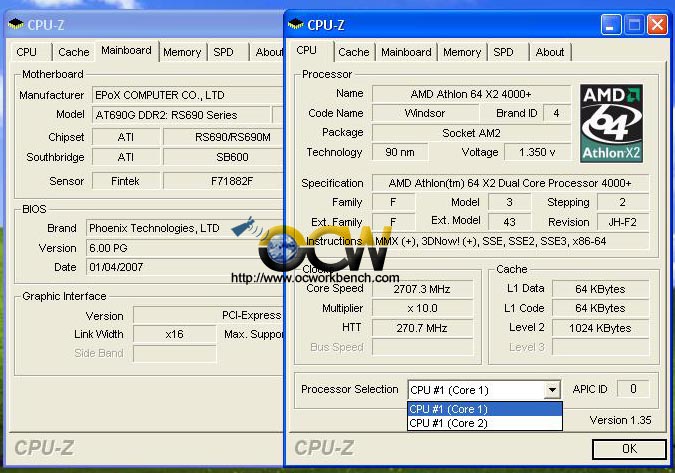Click the Version 1.35 label

(620, 420)
